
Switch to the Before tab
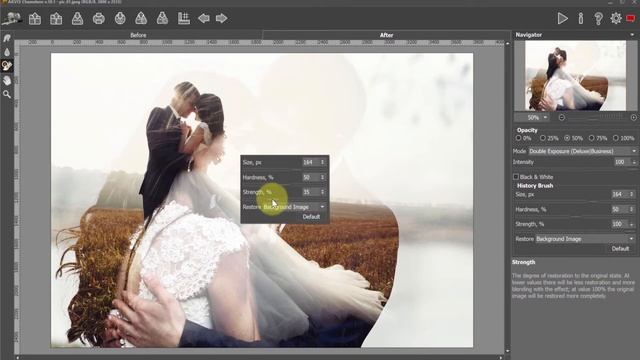click(138, 35)
